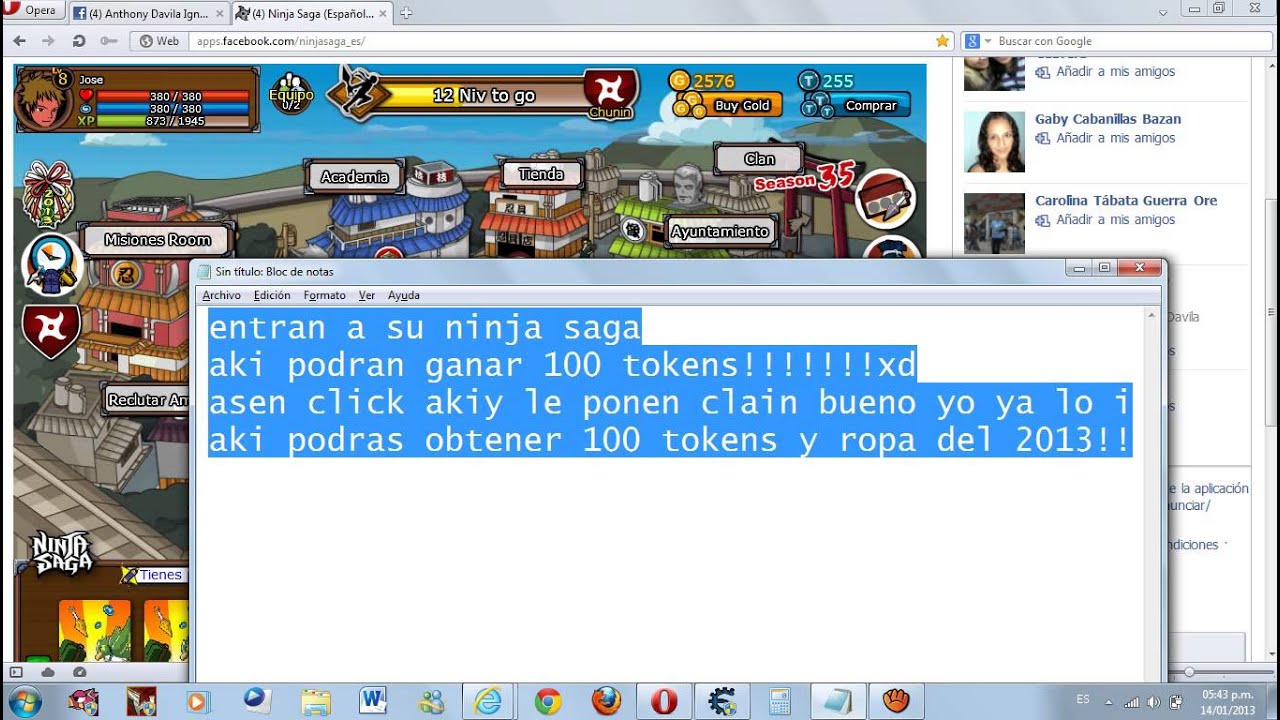1280x720 pixels.
Task: Open Carolina Tábata Guerra Ore's profile link
Action: pyautogui.click(x=1126, y=200)
